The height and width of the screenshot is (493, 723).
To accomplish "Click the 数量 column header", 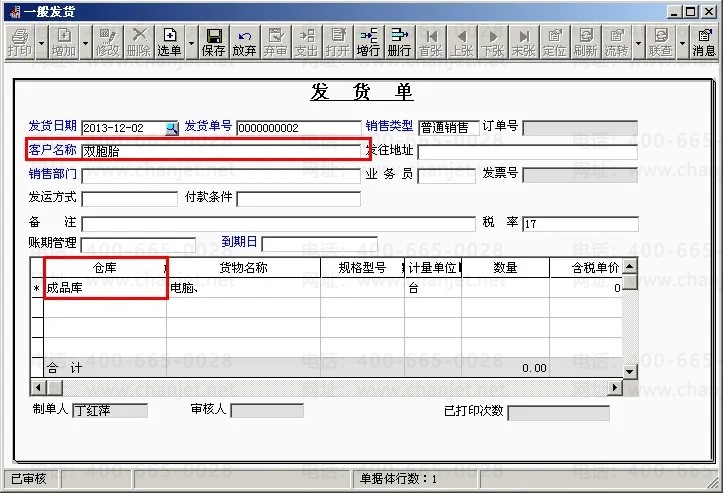I will tap(505, 268).
